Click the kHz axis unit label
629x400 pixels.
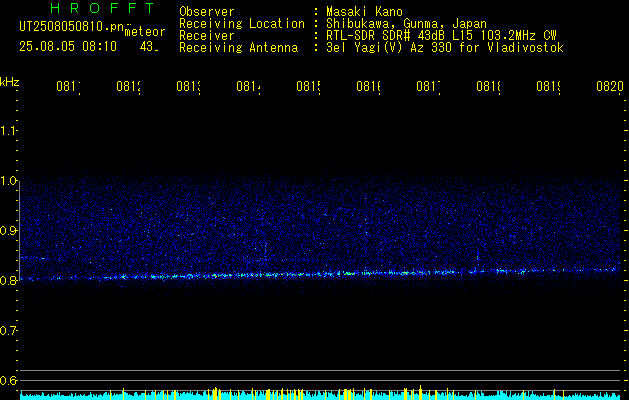pos(10,82)
